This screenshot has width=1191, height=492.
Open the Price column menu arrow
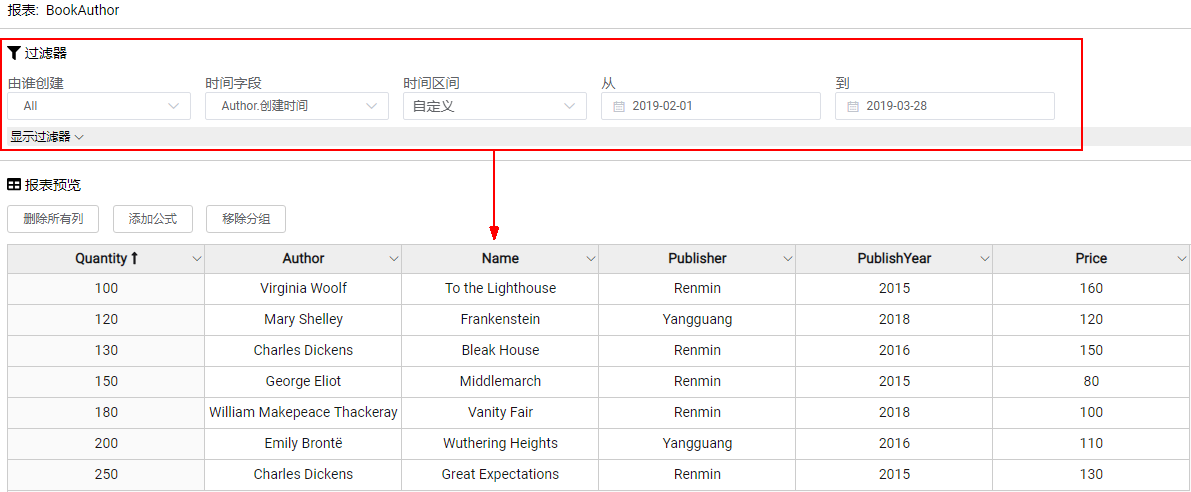1182,259
